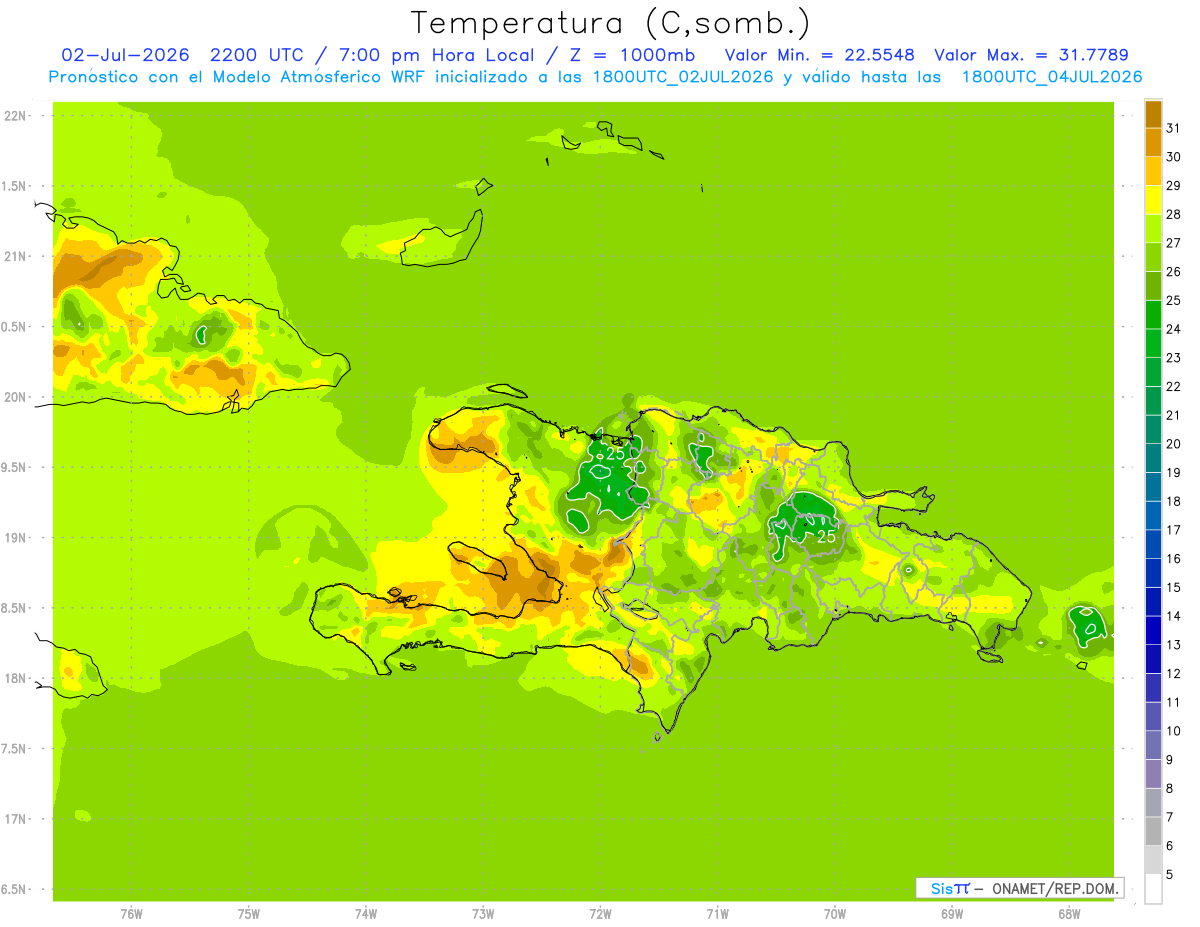Click the '71W' longitude axis label
This screenshot has height=927, width=1200.
point(717,914)
